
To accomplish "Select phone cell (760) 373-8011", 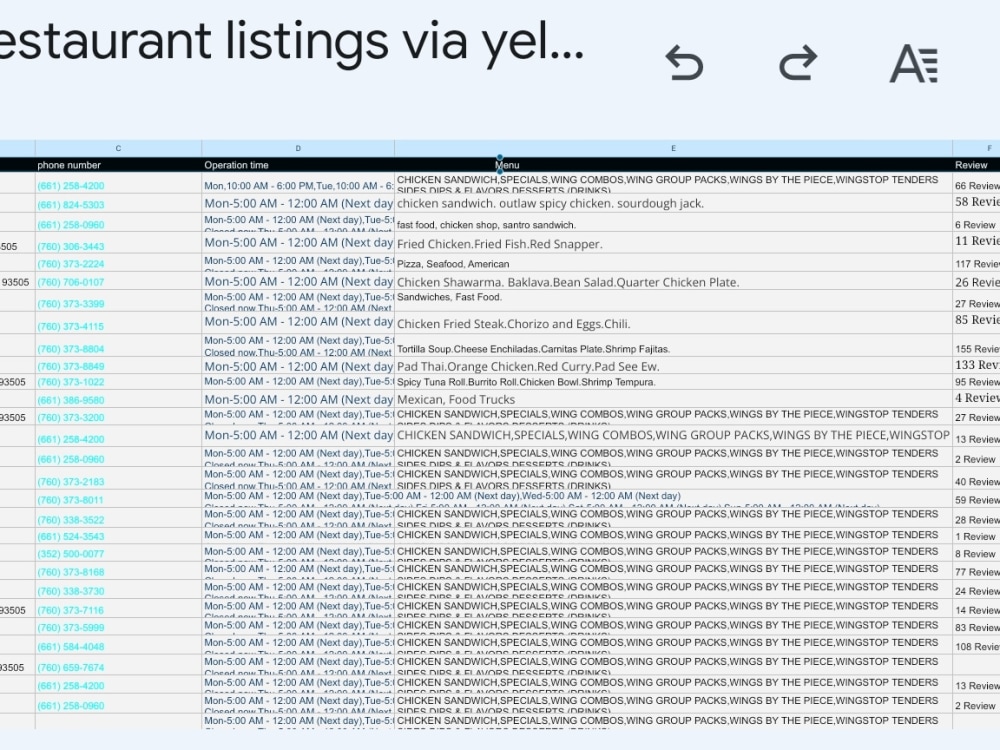I will (119, 499).
